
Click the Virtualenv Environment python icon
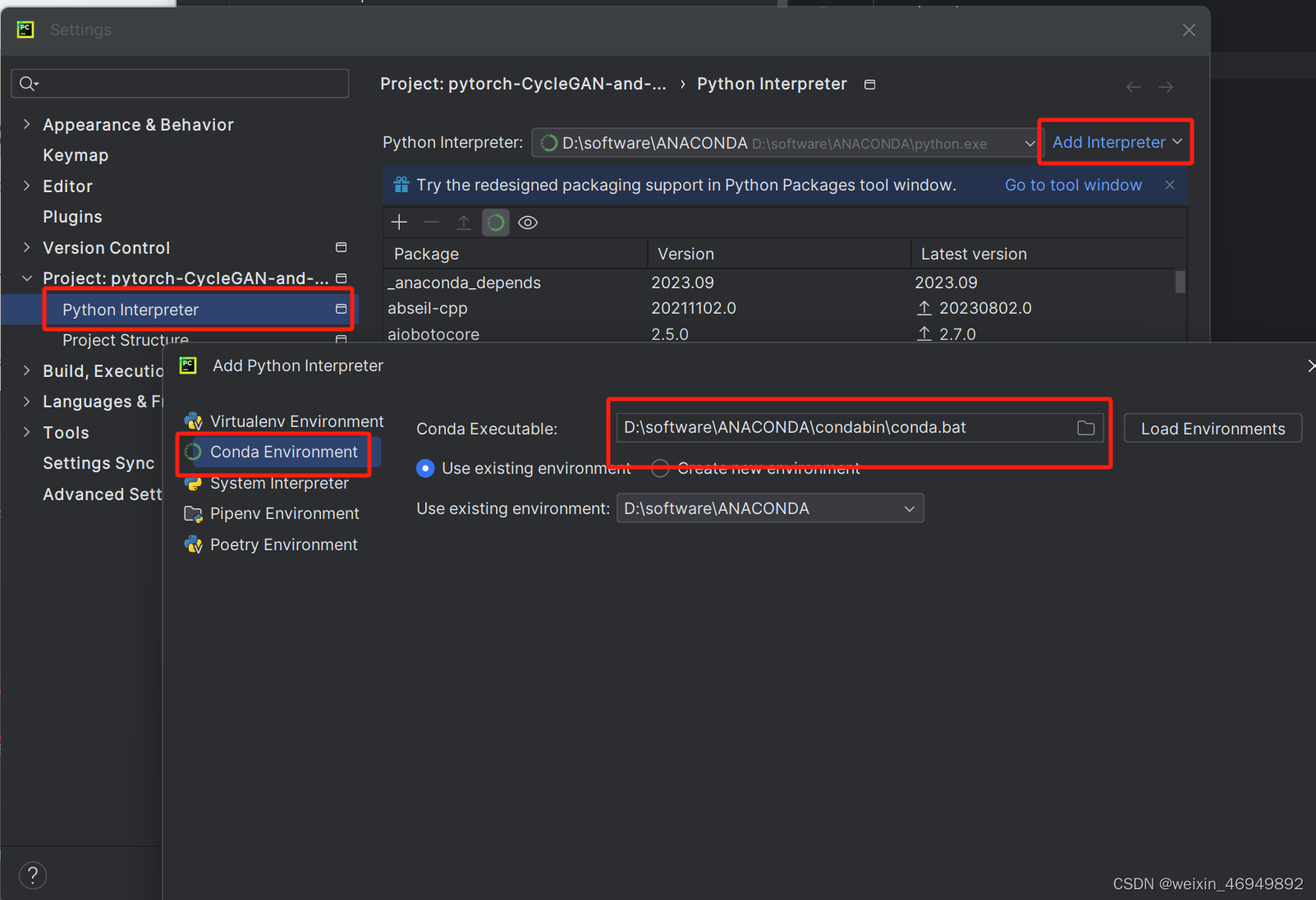194,421
